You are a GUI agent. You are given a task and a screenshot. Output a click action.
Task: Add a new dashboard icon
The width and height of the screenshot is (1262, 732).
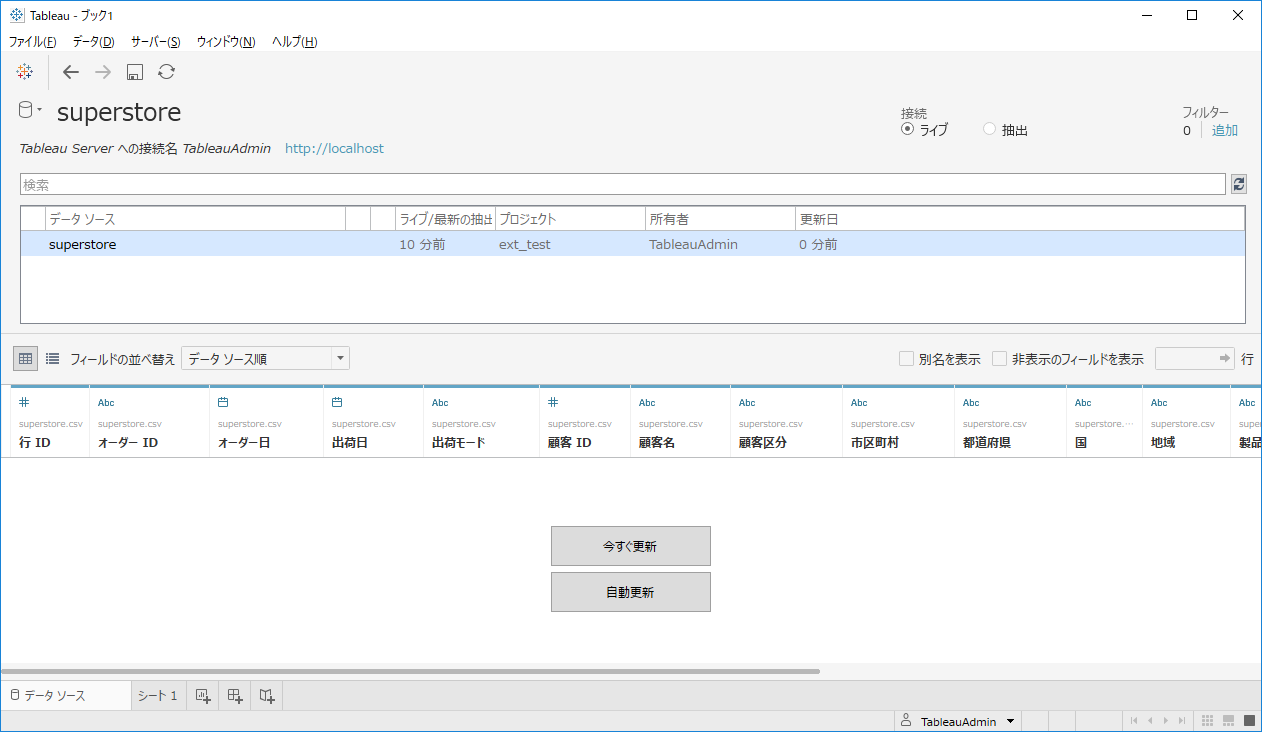click(x=235, y=696)
